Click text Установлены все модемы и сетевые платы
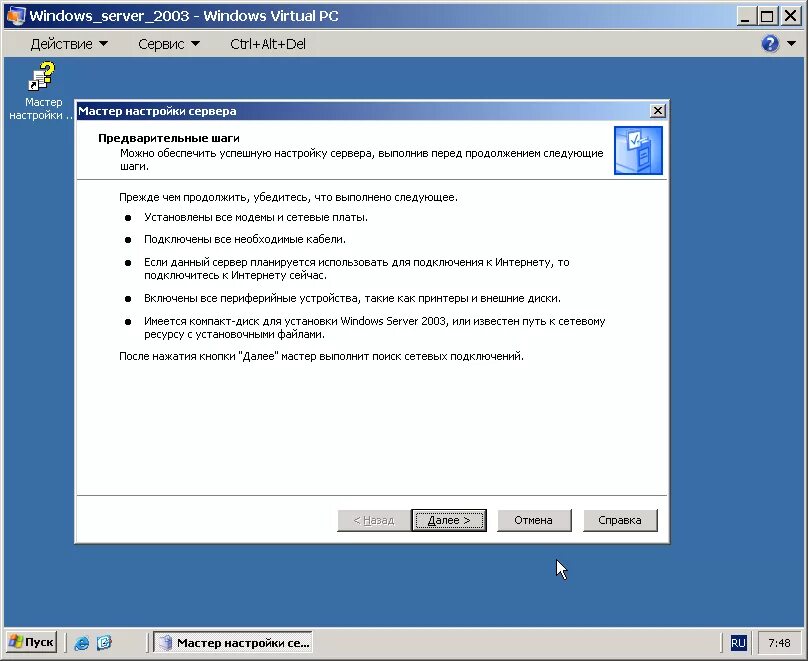808x661 pixels. coord(256,217)
